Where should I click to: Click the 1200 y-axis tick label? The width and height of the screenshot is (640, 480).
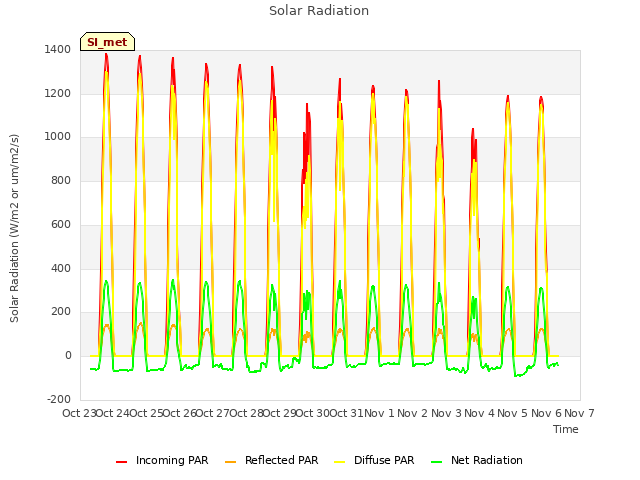point(58,93)
